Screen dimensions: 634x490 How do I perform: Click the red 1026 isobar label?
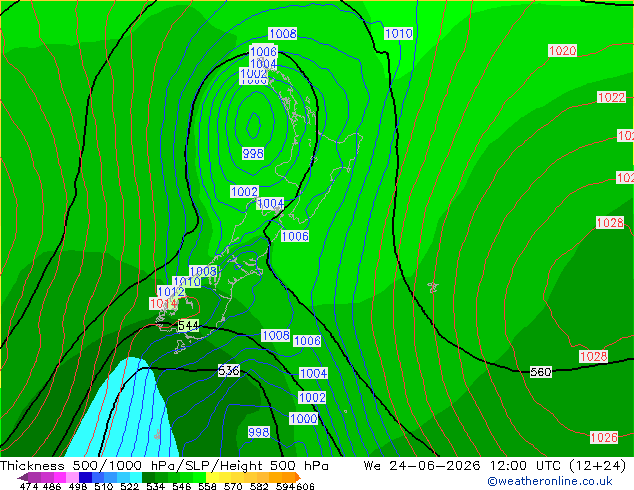coord(604,437)
